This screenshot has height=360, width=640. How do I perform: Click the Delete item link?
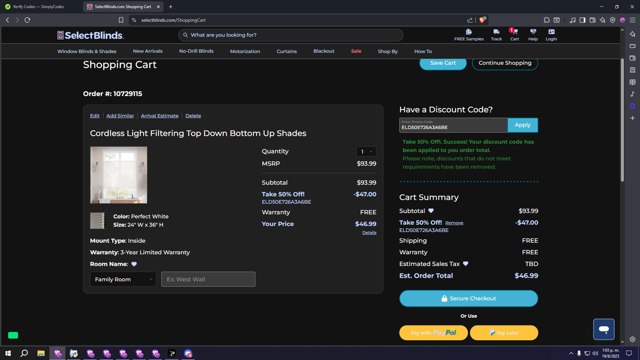pos(193,116)
